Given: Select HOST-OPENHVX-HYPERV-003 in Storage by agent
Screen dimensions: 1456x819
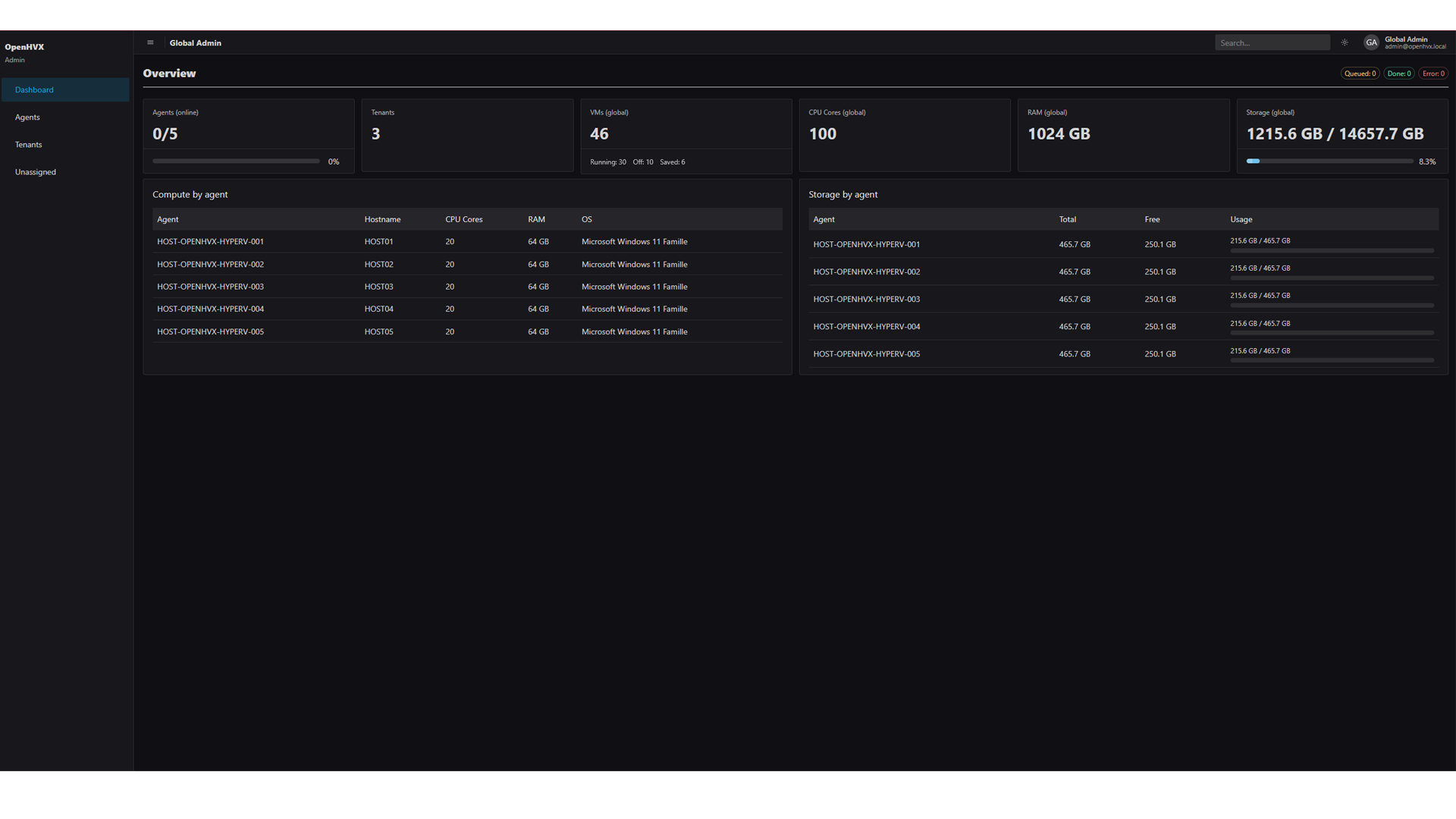Looking at the screenshot, I should click(866, 299).
